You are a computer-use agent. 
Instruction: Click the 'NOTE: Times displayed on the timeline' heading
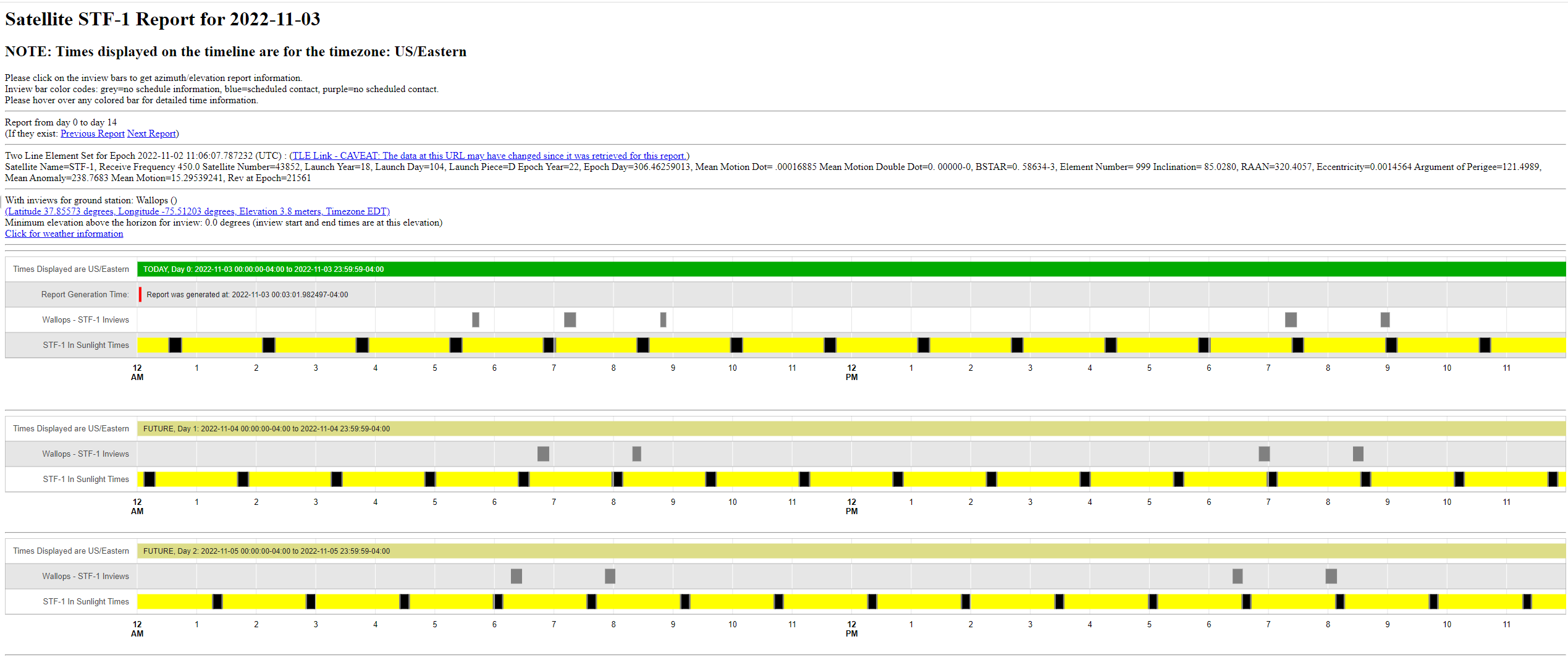coord(235,51)
